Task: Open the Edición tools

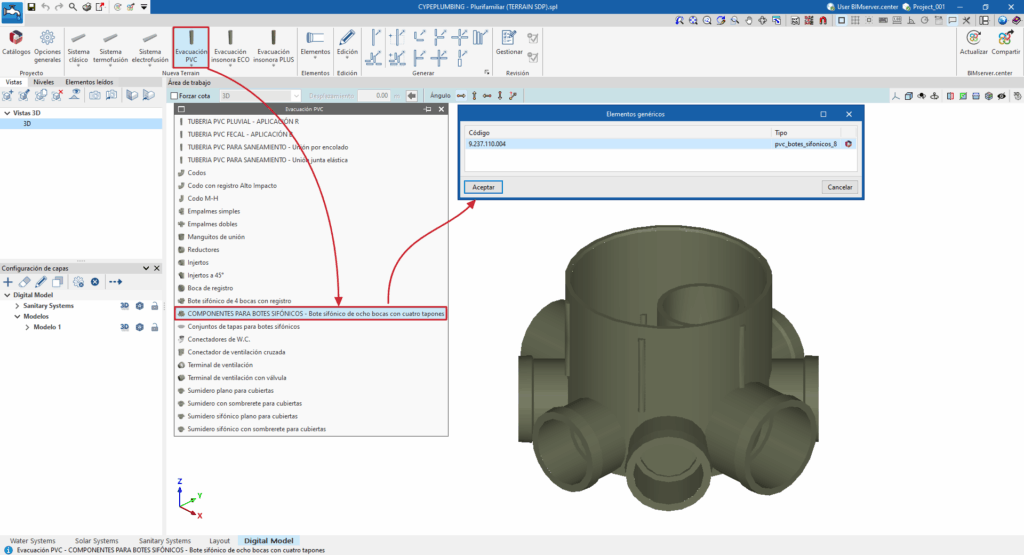Action: click(347, 41)
